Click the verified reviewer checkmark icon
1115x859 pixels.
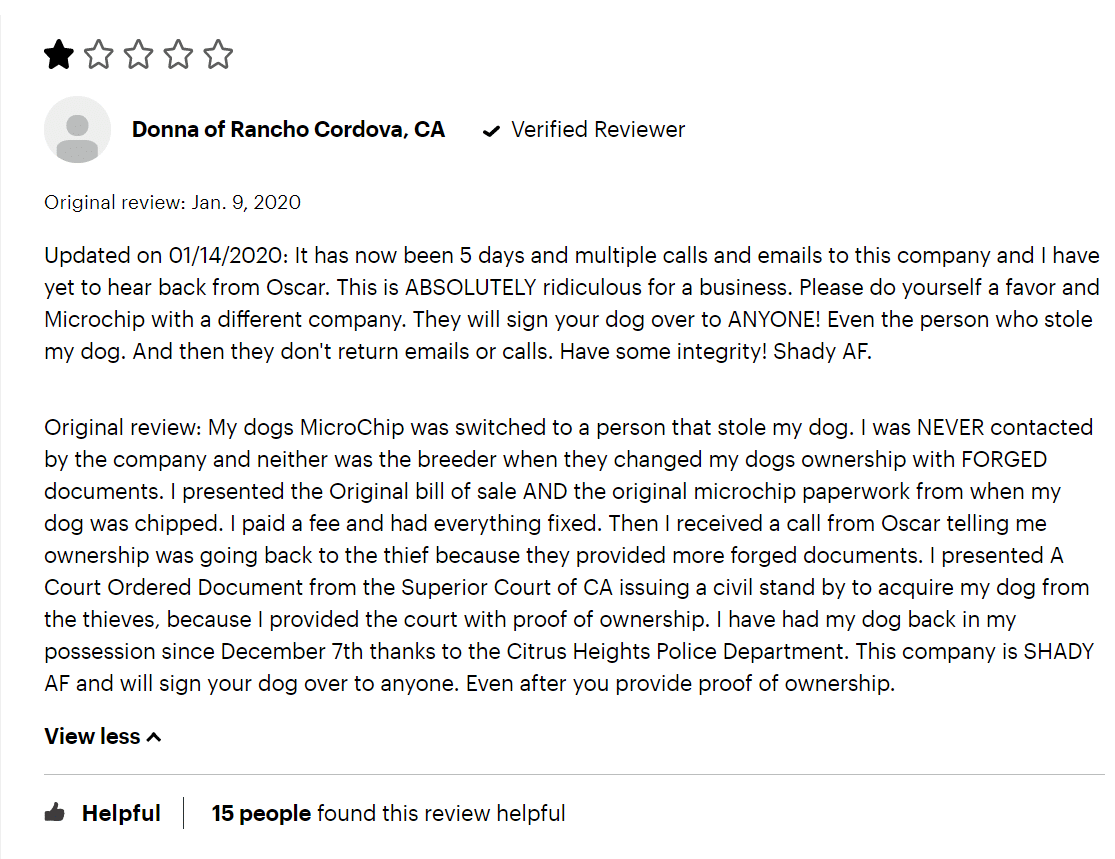[x=491, y=131]
